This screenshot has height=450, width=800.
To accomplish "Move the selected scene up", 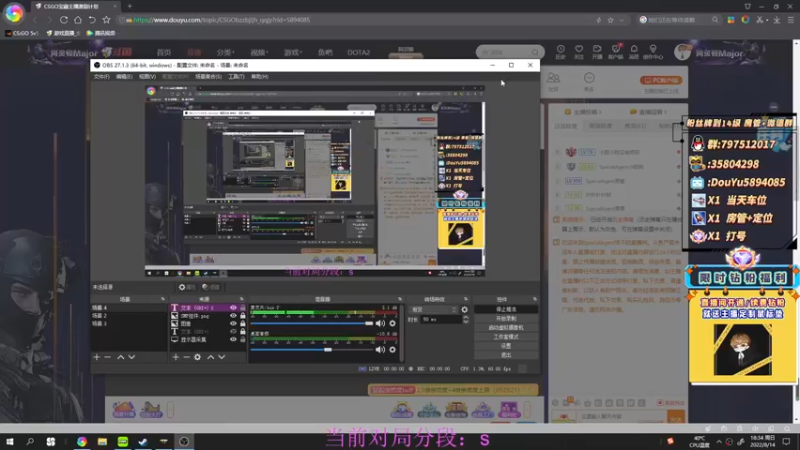I will [x=121, y=357].
